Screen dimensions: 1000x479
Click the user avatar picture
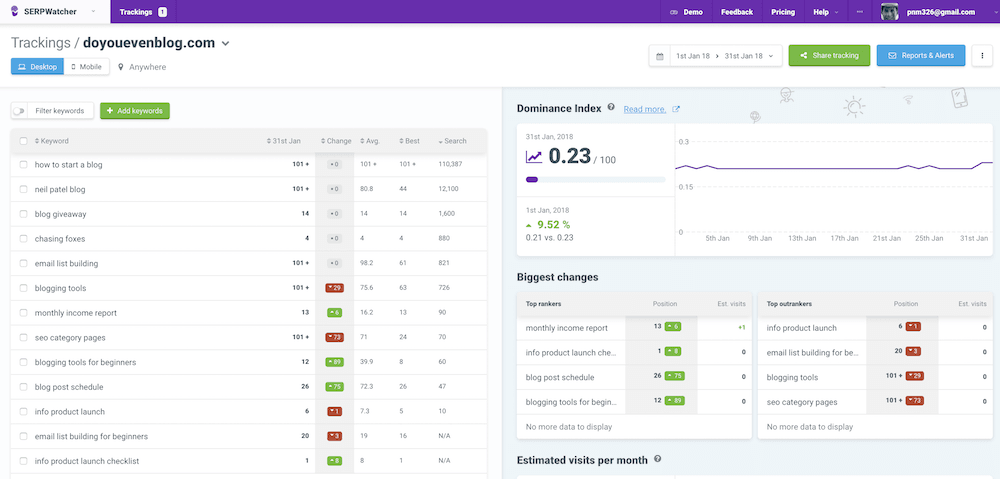pyautogui.click(x=890, y=11)
